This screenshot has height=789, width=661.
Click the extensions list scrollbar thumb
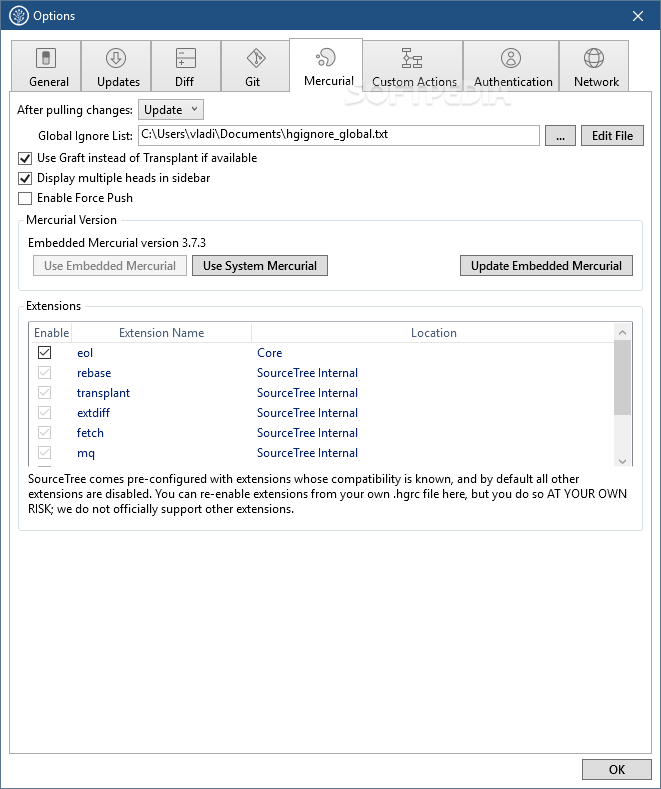pos(622,378)
